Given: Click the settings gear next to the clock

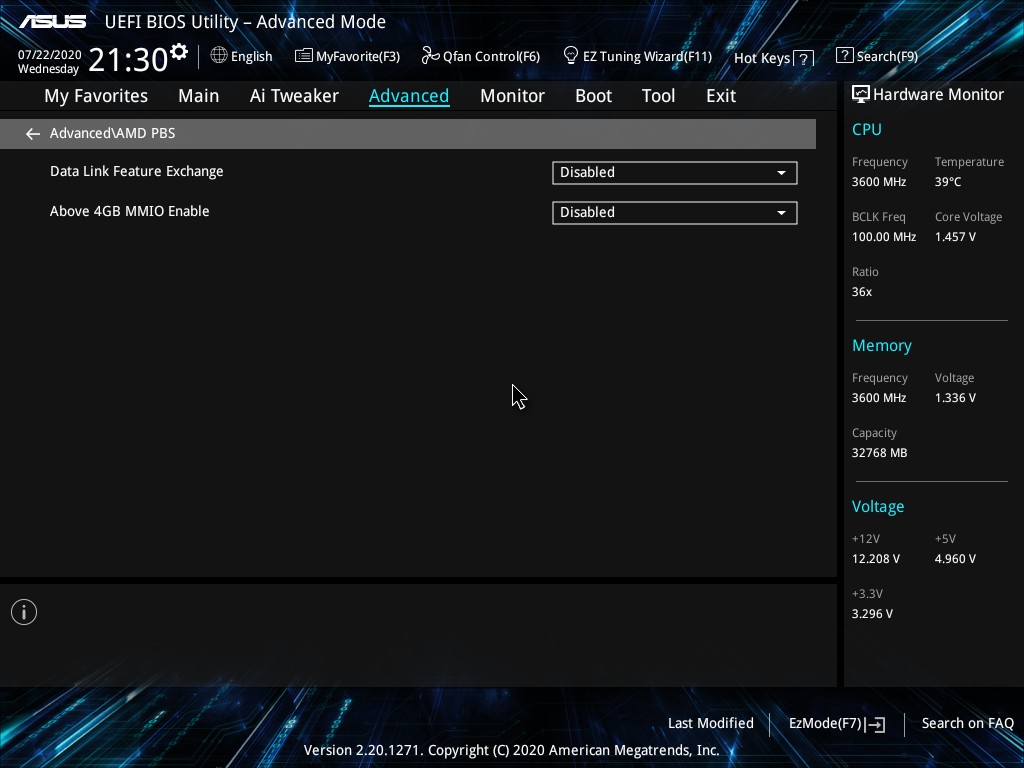Looking at the screenshot, I should coord(179,52).
